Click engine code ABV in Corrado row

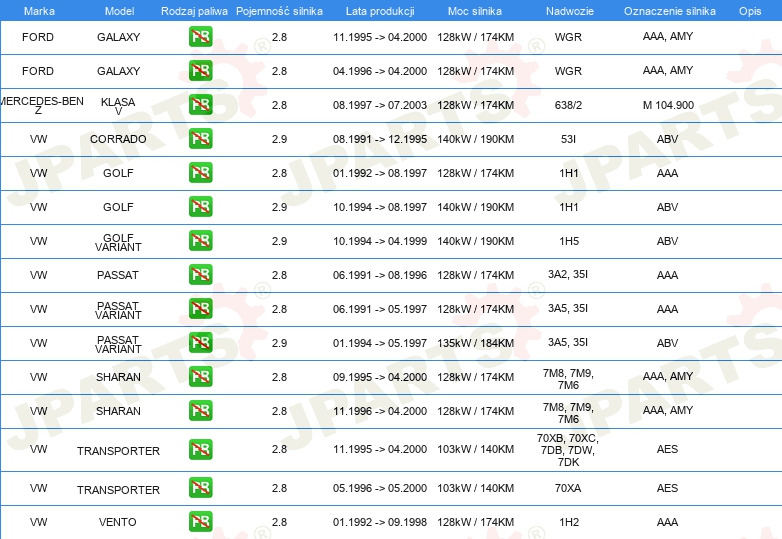point(667,139)
